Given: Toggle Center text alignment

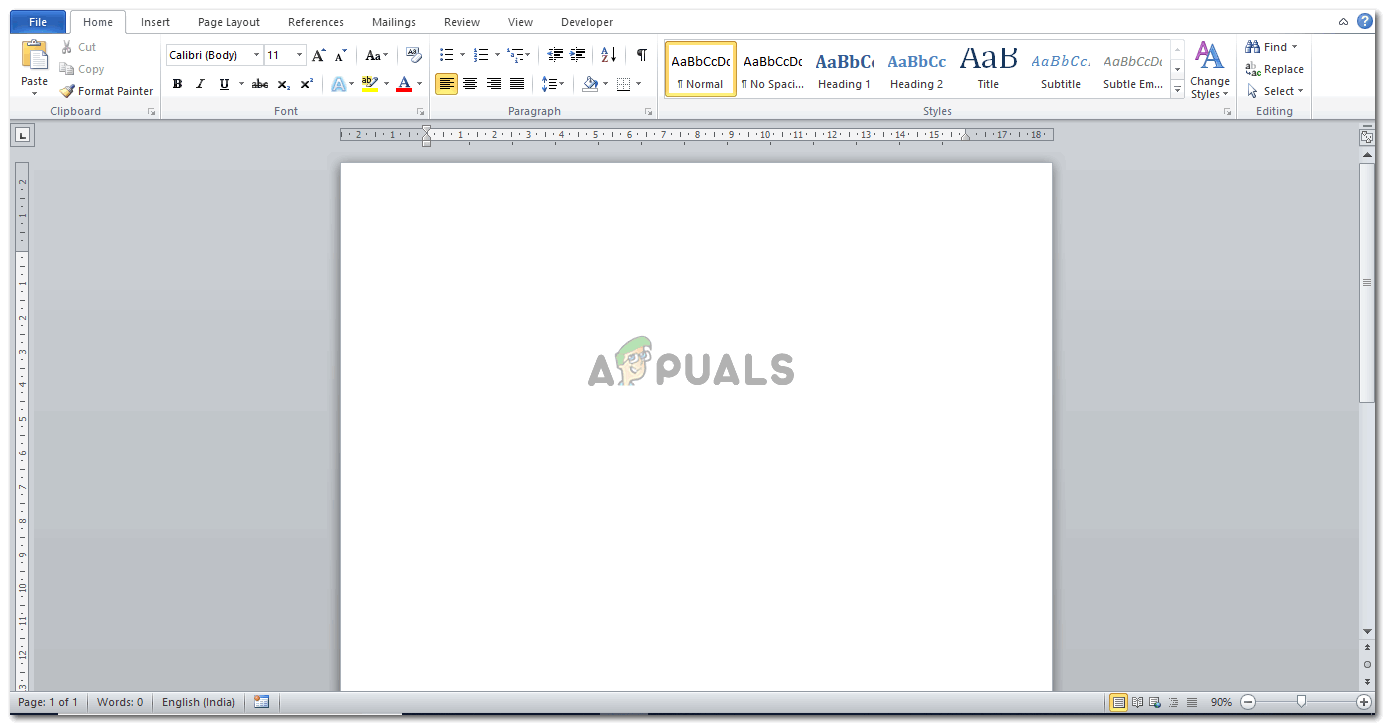Looking at the screenshot, I should point(470,84).
